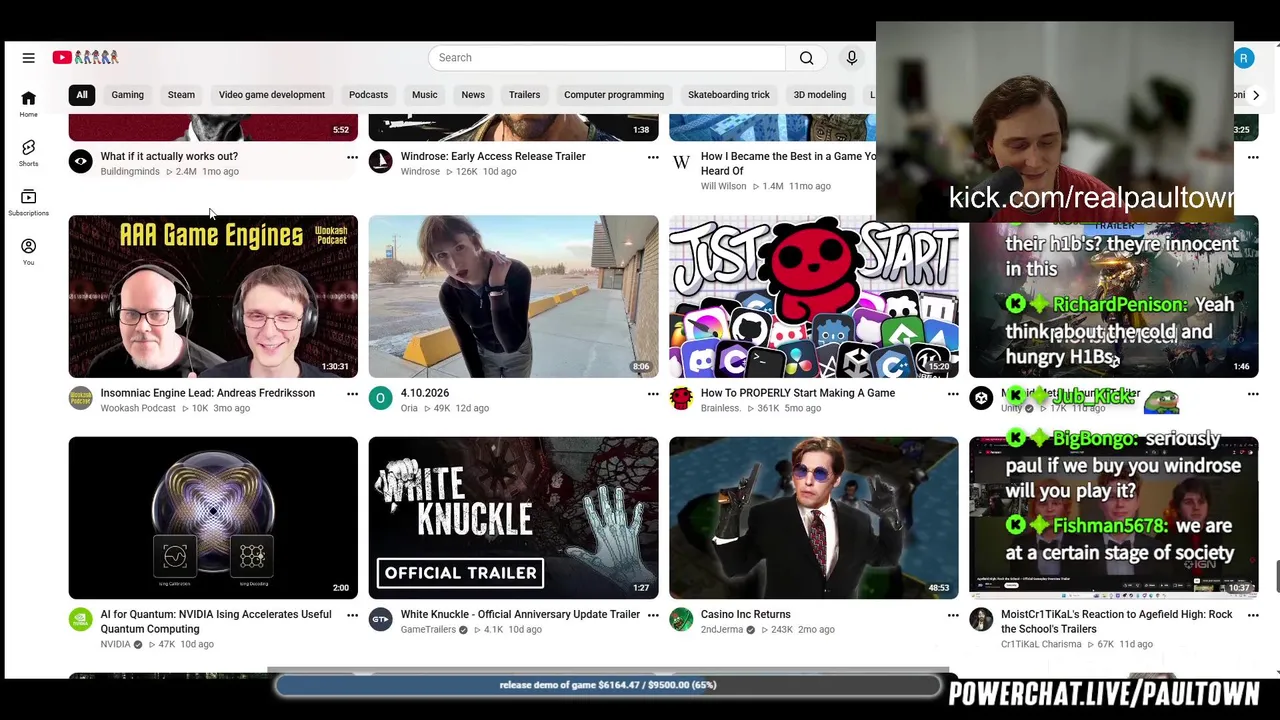Open account avatar menu

[x=1244, y=58]
